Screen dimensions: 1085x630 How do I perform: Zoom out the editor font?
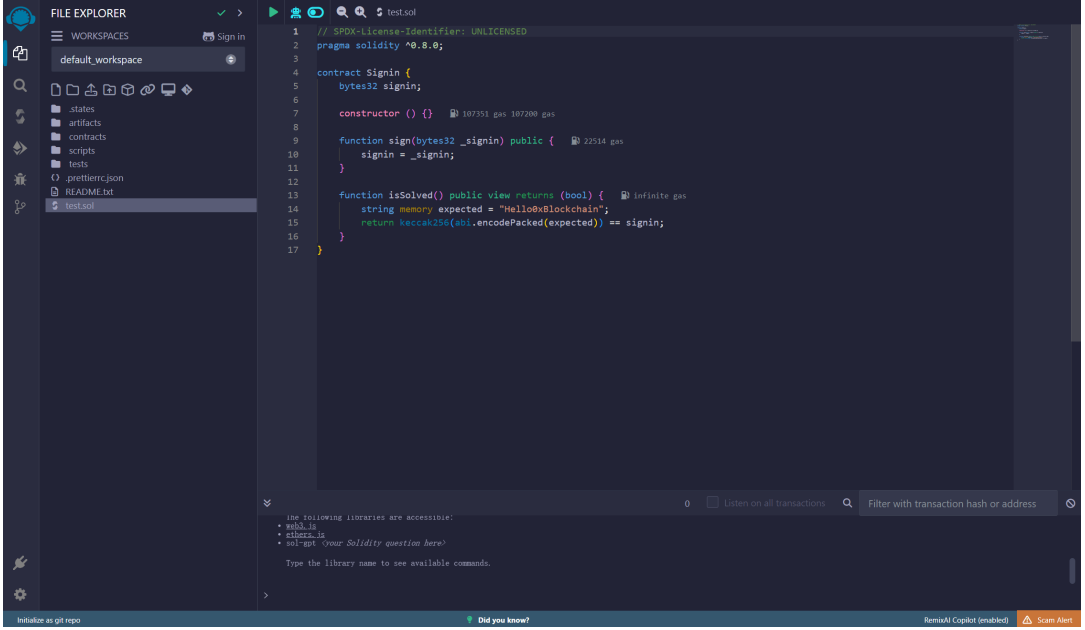point(342,12)
